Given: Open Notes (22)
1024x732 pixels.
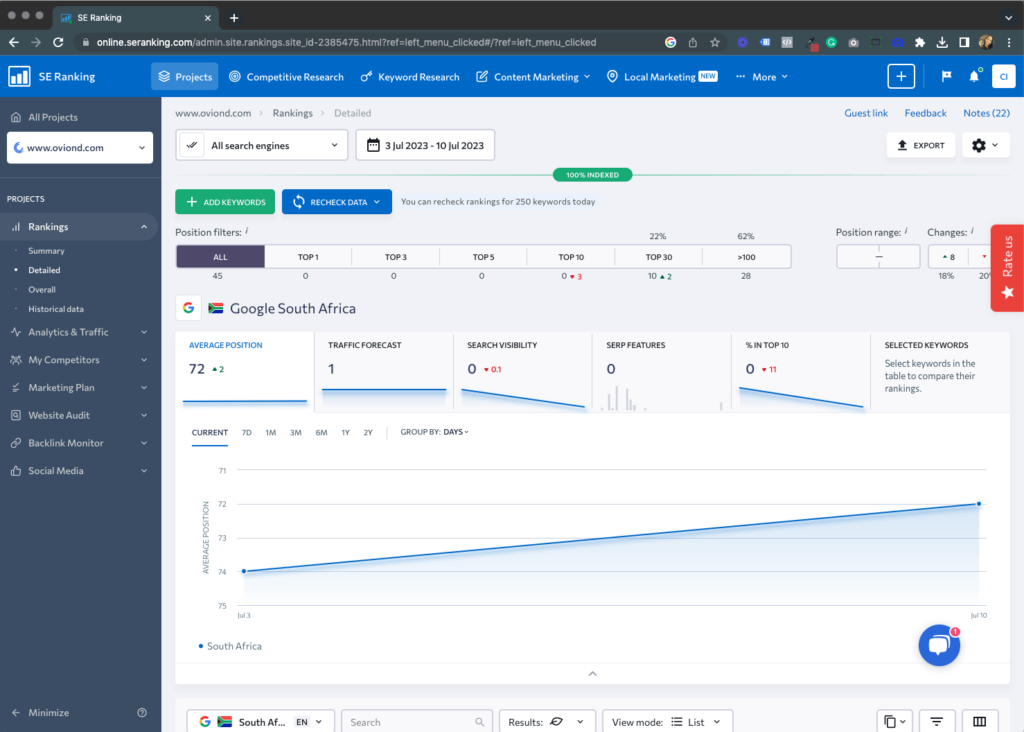Looking at the screenshot, I should tap(986, 113).
